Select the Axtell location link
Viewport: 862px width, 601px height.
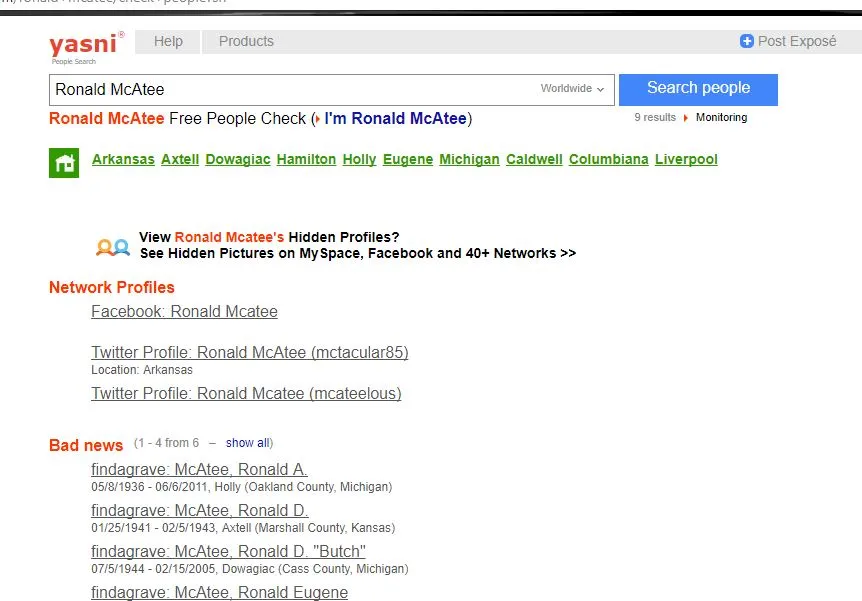tap(180, 159)
